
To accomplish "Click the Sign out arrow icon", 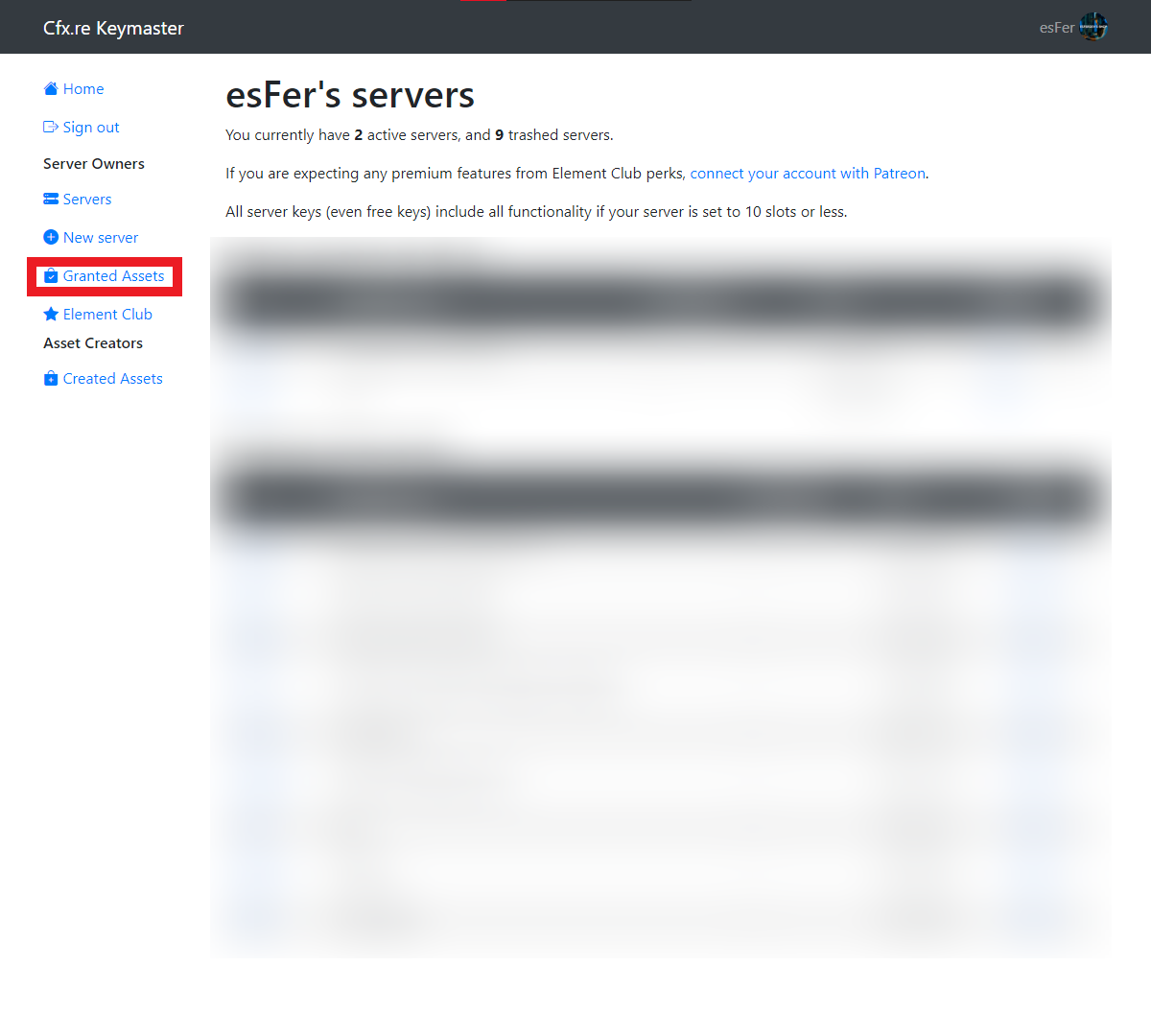I will (x=51, y=128).
